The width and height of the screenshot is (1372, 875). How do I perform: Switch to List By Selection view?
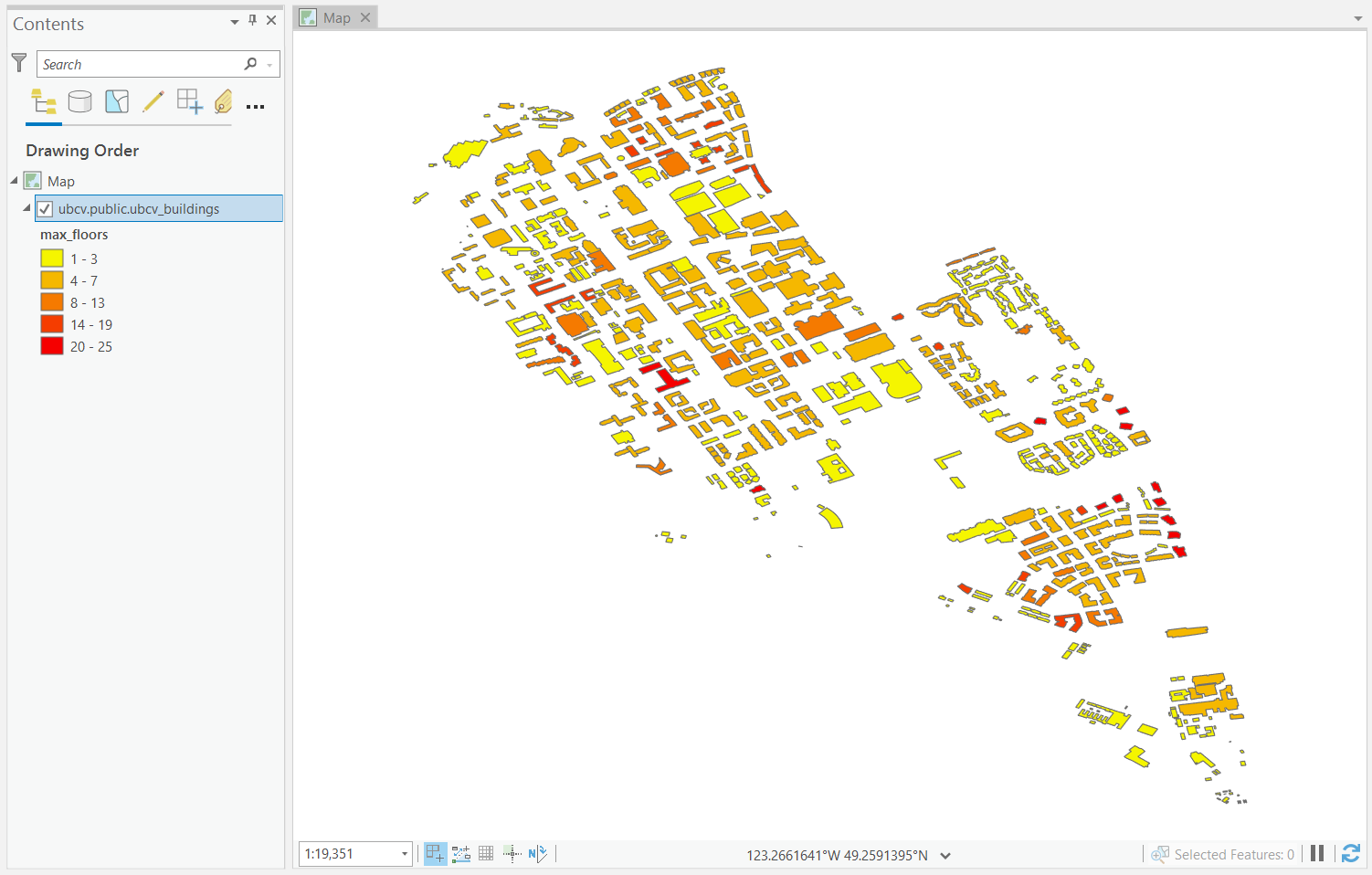pyautogui.click(x=117, y=101)
